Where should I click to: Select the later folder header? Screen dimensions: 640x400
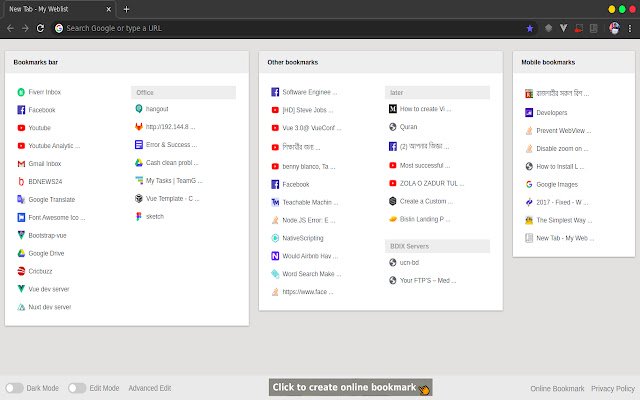(x=437, y=93)
